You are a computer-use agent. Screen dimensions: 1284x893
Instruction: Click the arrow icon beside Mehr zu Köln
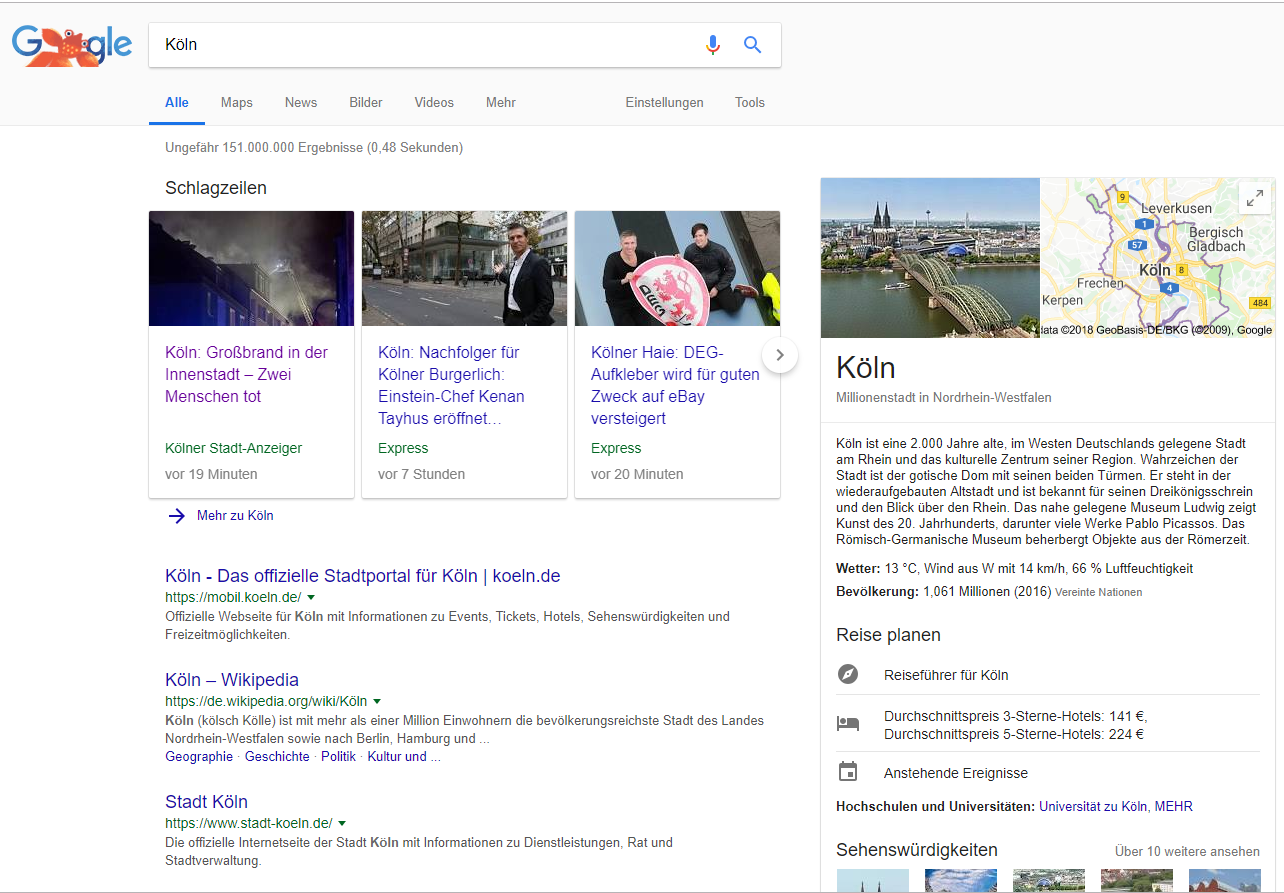(x=177, y=516)
